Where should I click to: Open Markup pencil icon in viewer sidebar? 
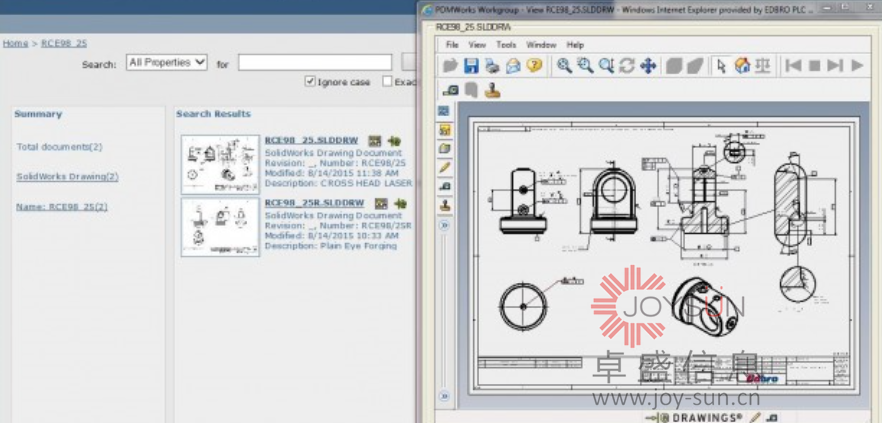[x=444, y=168]
